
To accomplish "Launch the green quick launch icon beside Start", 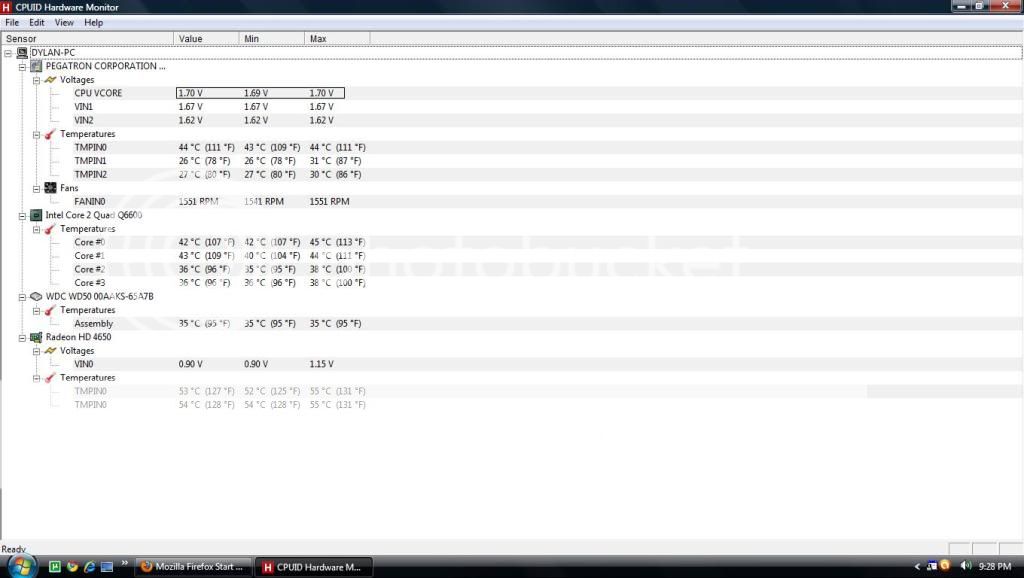I will click(x=55, y=566).
